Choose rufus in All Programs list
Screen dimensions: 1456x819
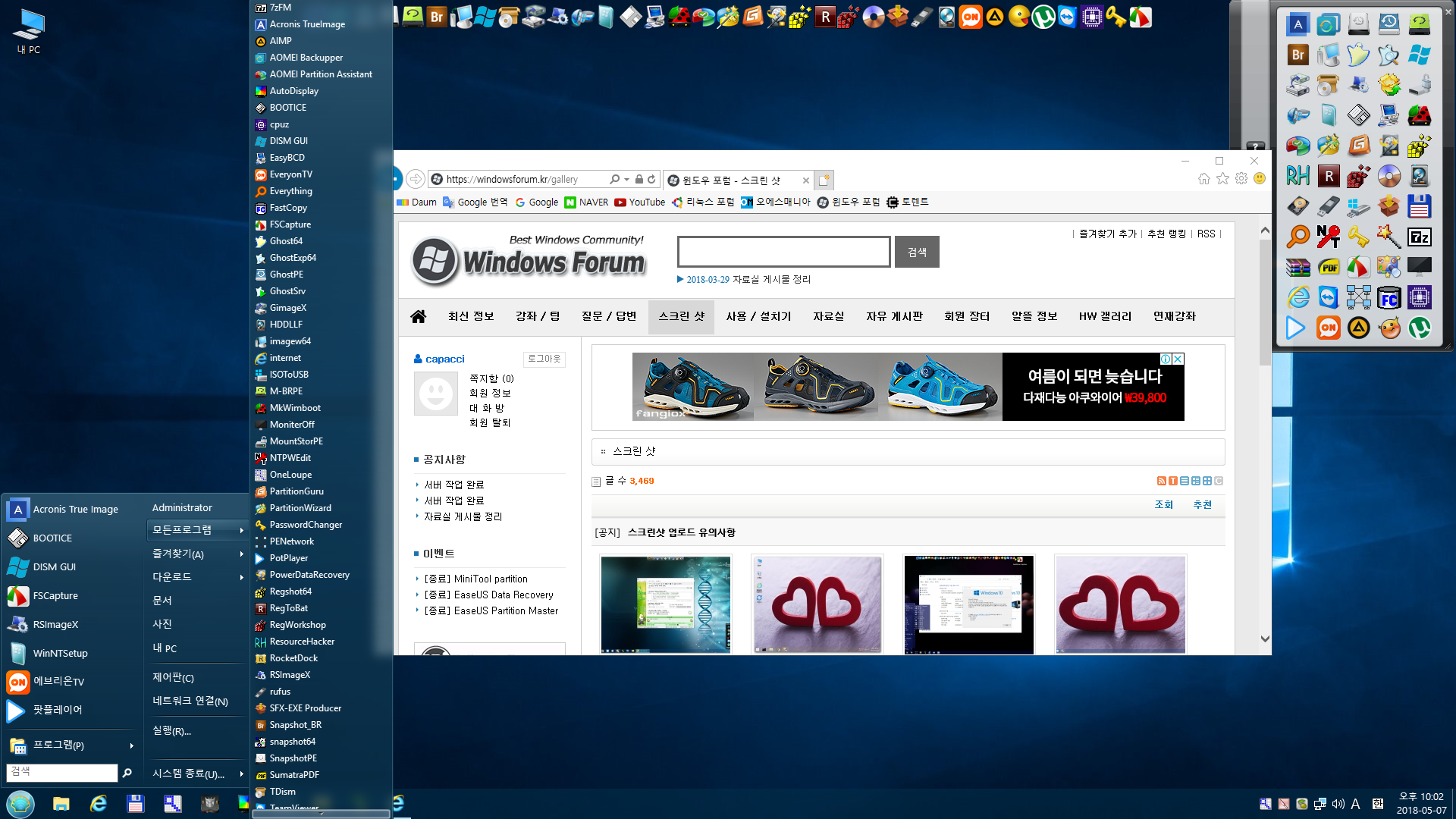tap(322, 692)
